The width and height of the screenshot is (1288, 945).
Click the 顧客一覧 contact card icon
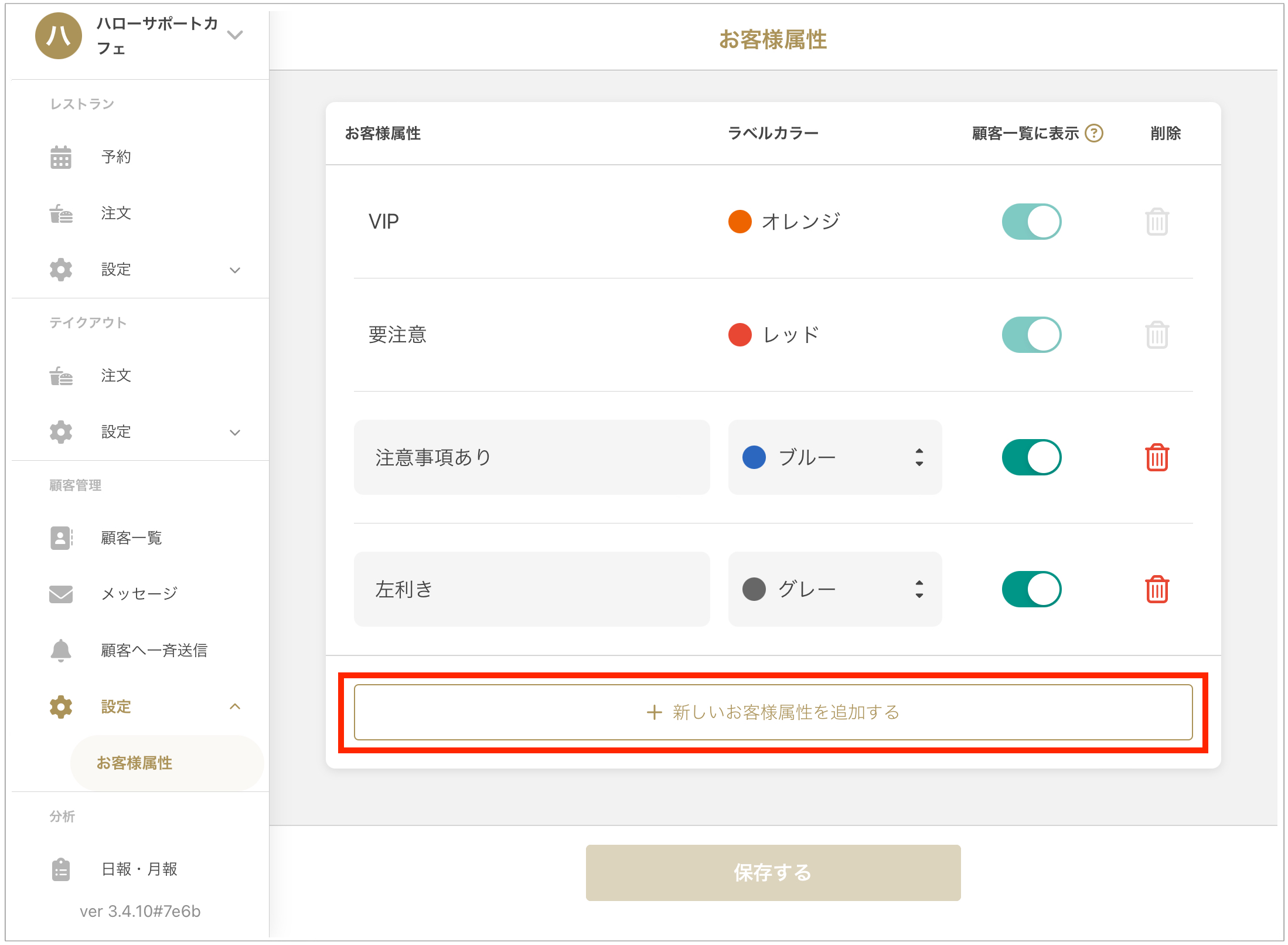(61, 538)
